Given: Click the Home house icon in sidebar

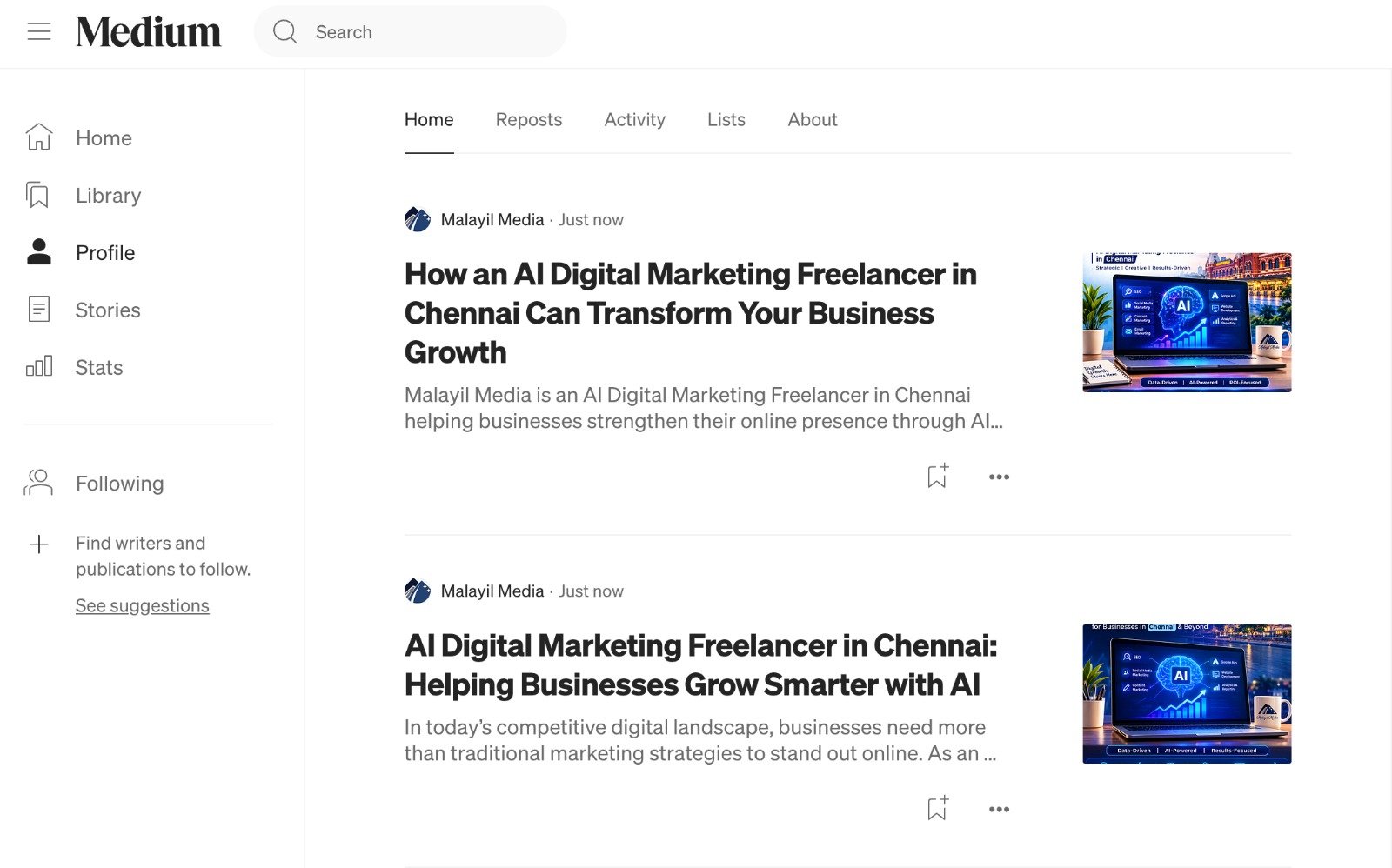Looking at the screenshot, I should (39, 137).
